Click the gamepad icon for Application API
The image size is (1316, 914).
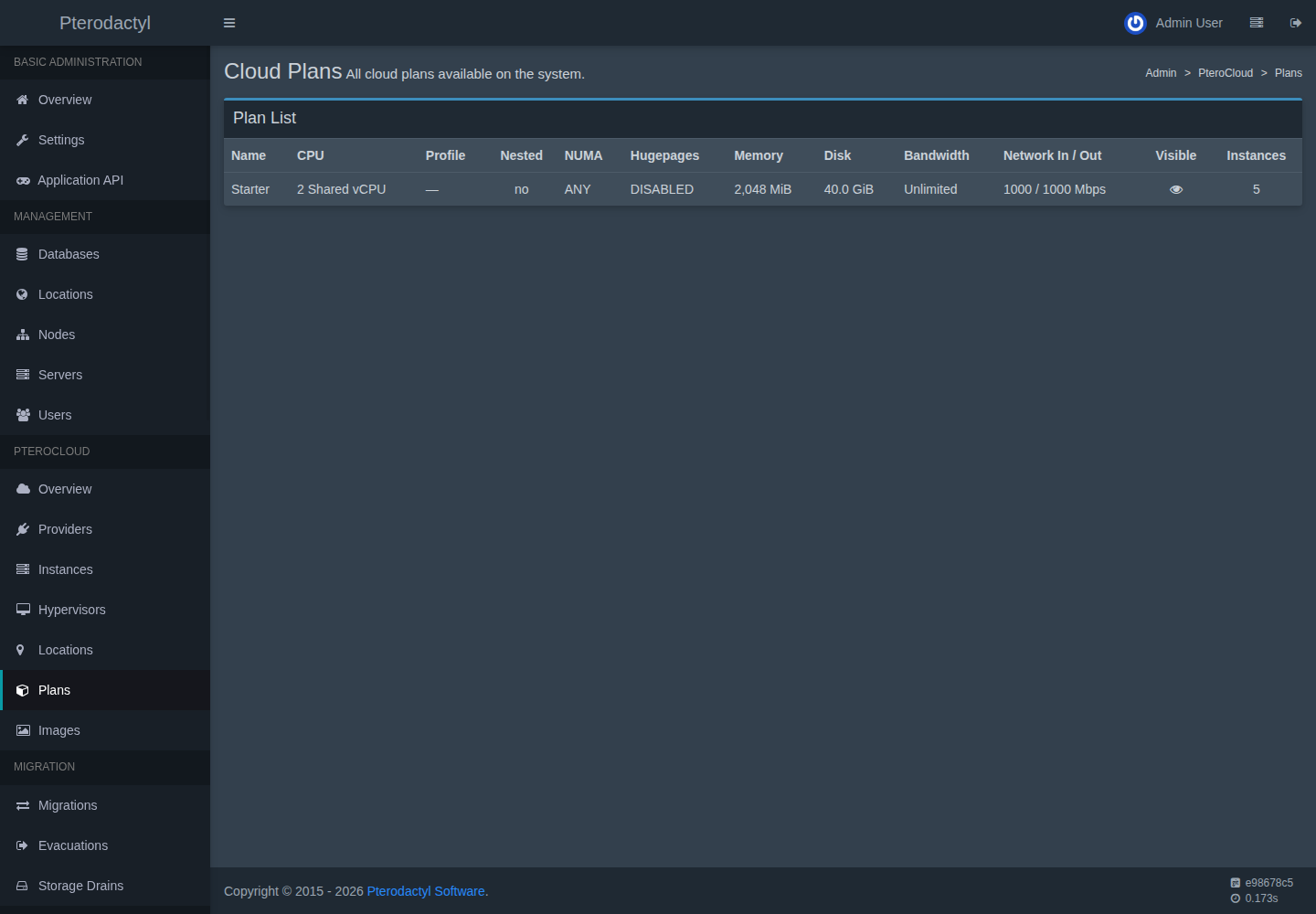pos(23,180)
